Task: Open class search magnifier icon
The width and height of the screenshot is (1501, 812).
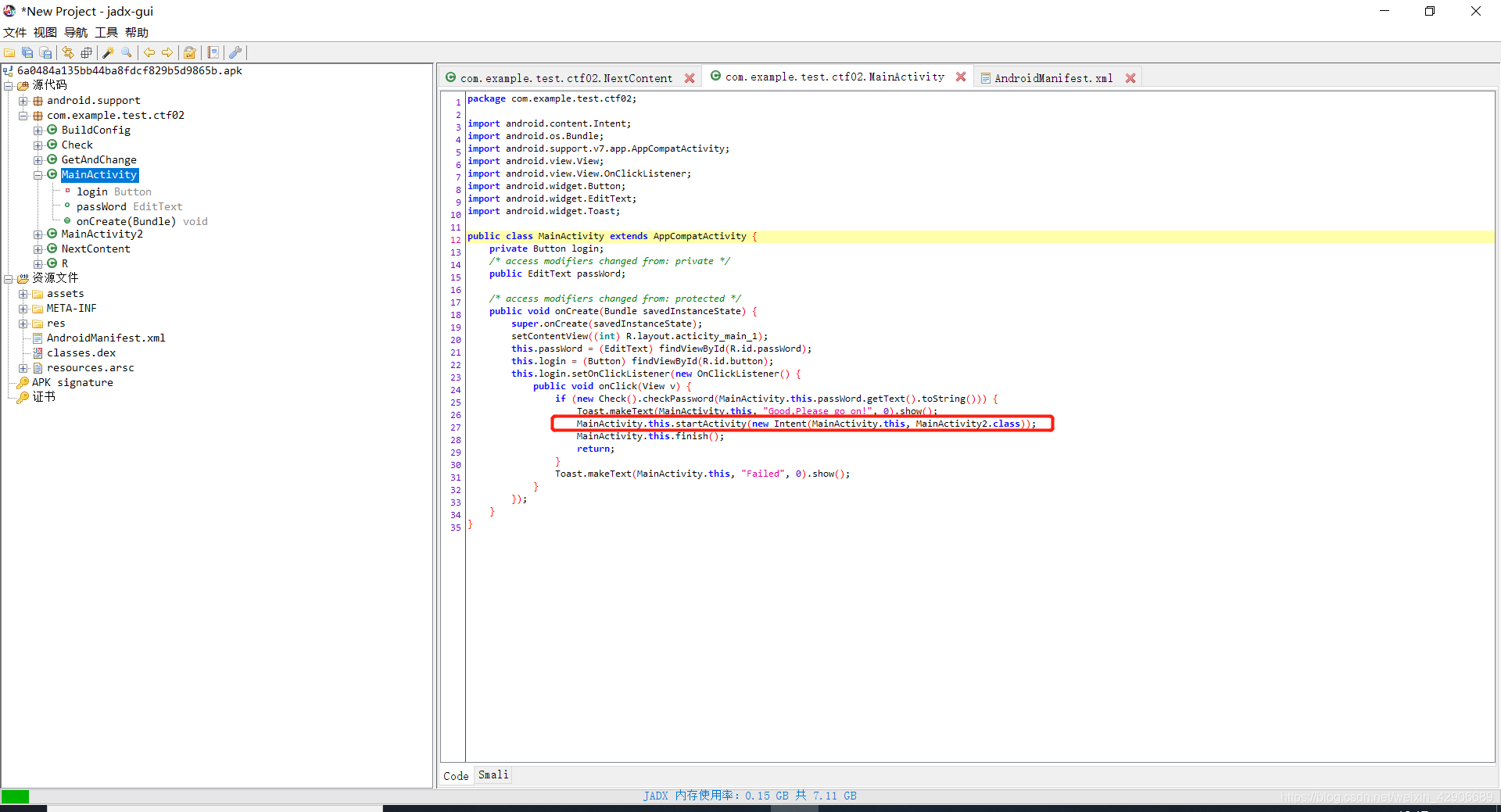Action: 127,52
